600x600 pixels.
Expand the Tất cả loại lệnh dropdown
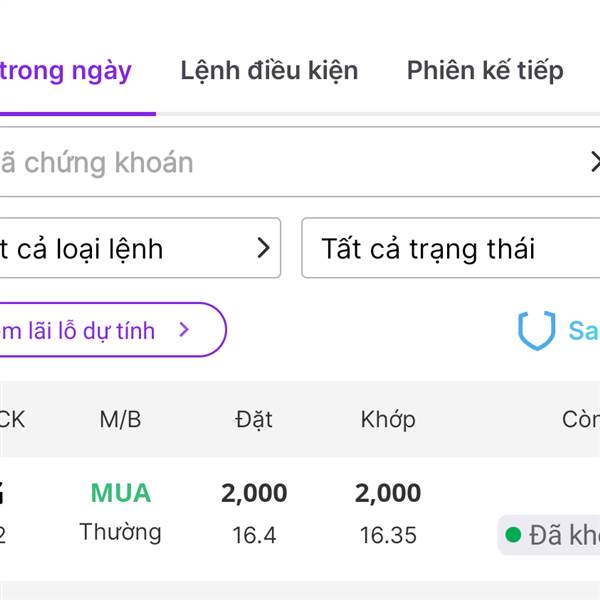click(x=130, y=248)
